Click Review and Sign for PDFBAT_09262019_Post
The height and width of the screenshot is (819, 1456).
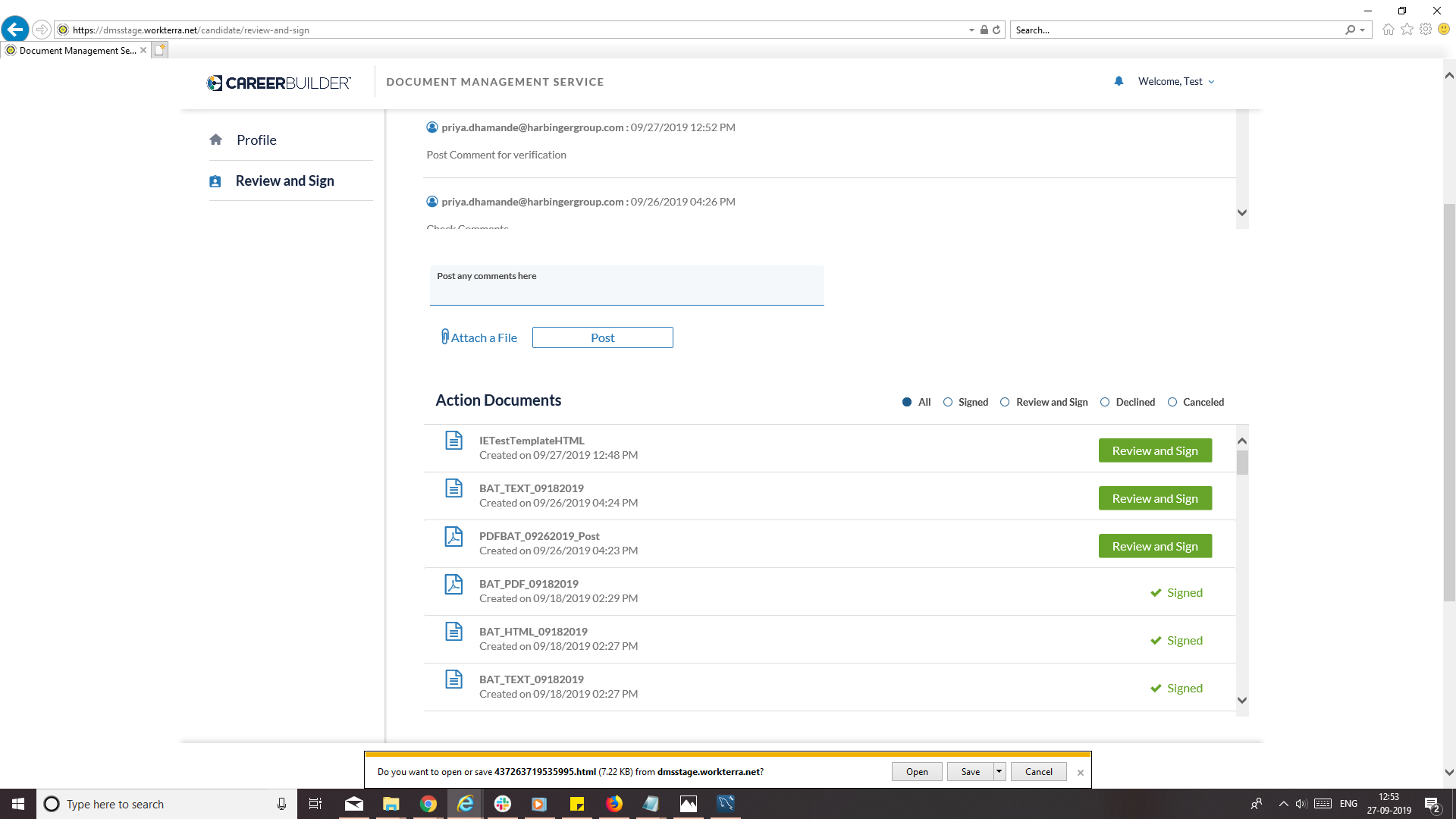[x=1155, y=546]
